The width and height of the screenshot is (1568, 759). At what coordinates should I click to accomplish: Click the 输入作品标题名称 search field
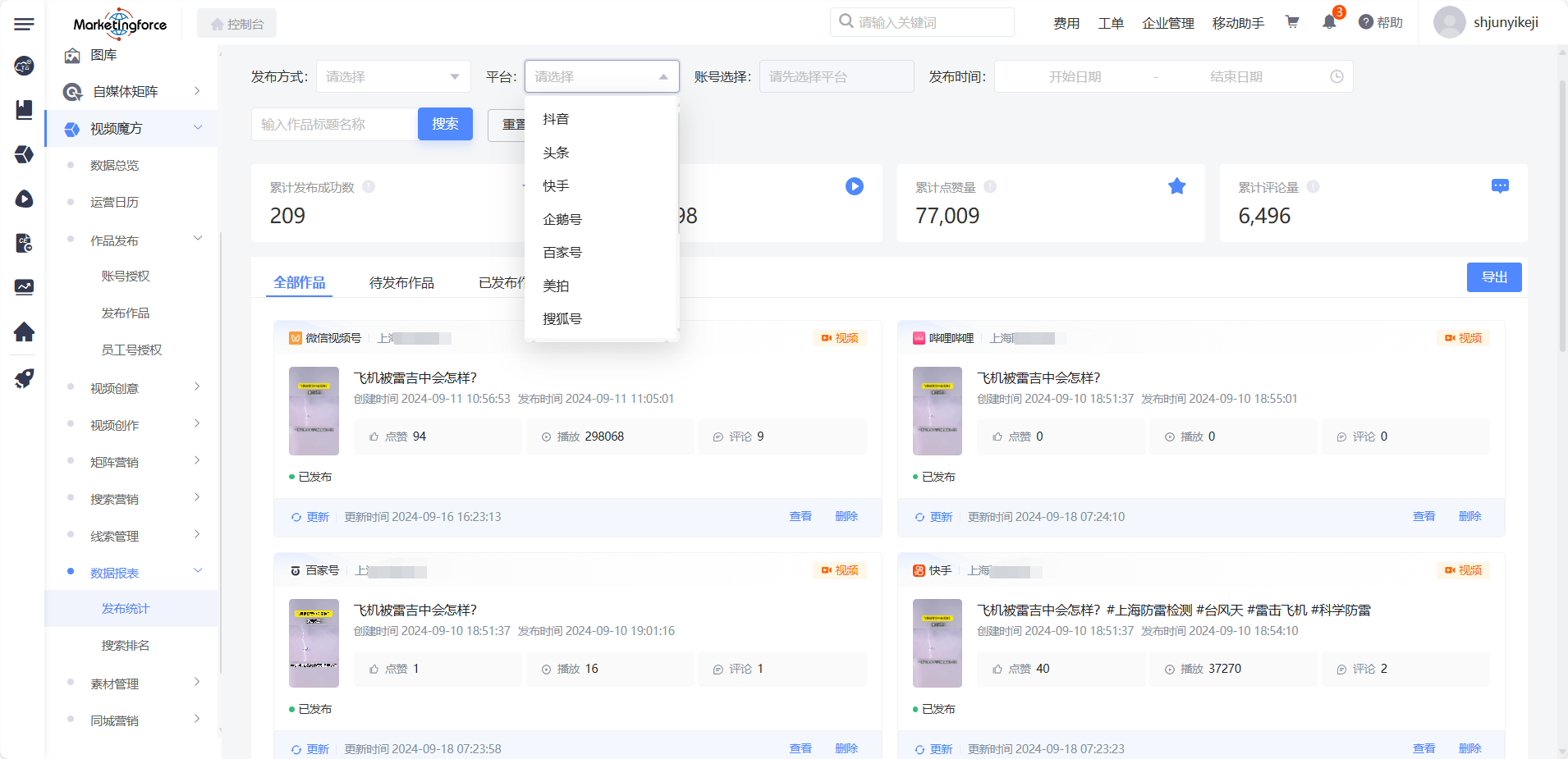(x=333, y=125)
